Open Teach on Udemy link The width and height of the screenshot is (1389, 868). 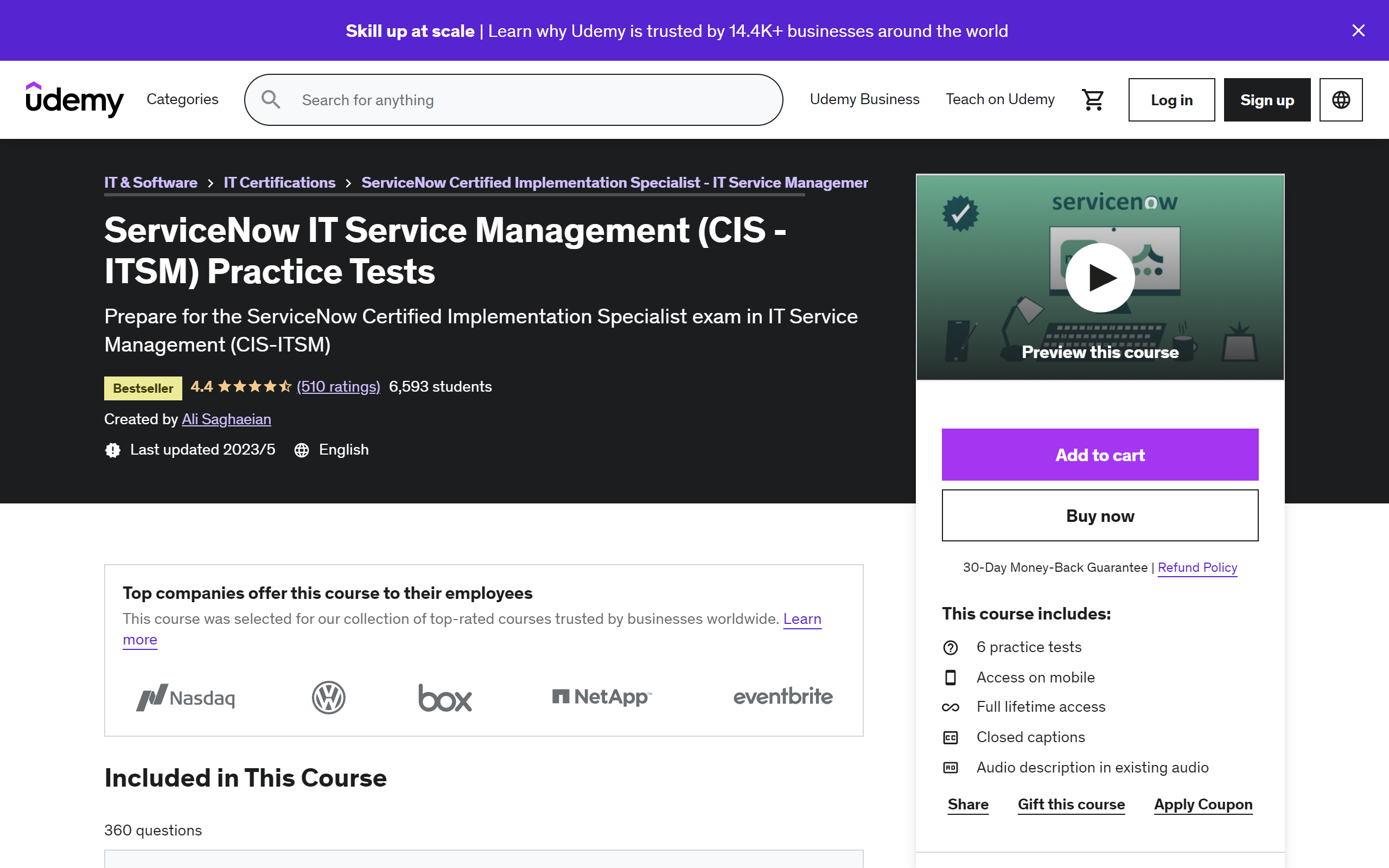[x=1000, y=99]
